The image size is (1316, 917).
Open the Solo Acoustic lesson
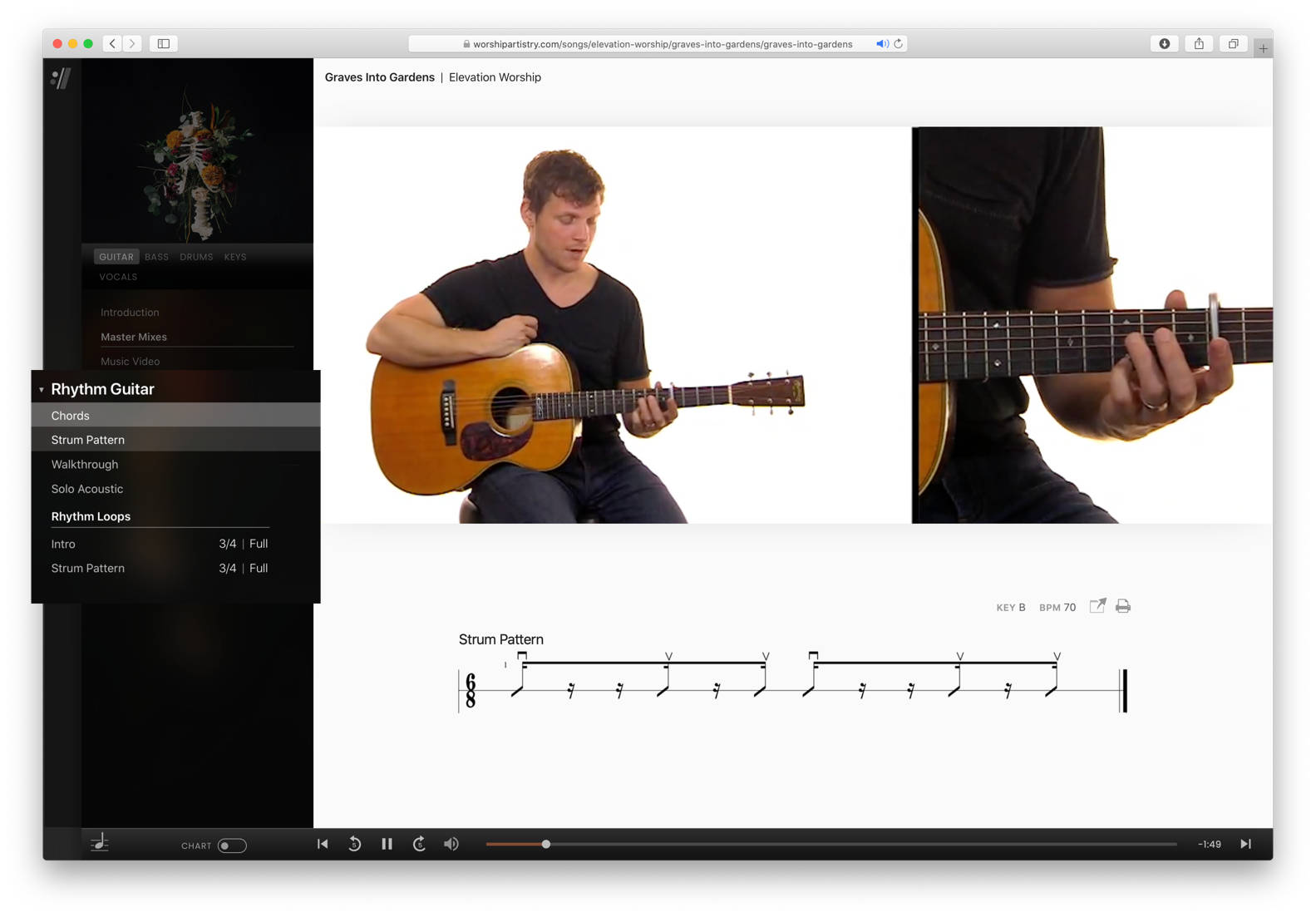tap(87, 489)
